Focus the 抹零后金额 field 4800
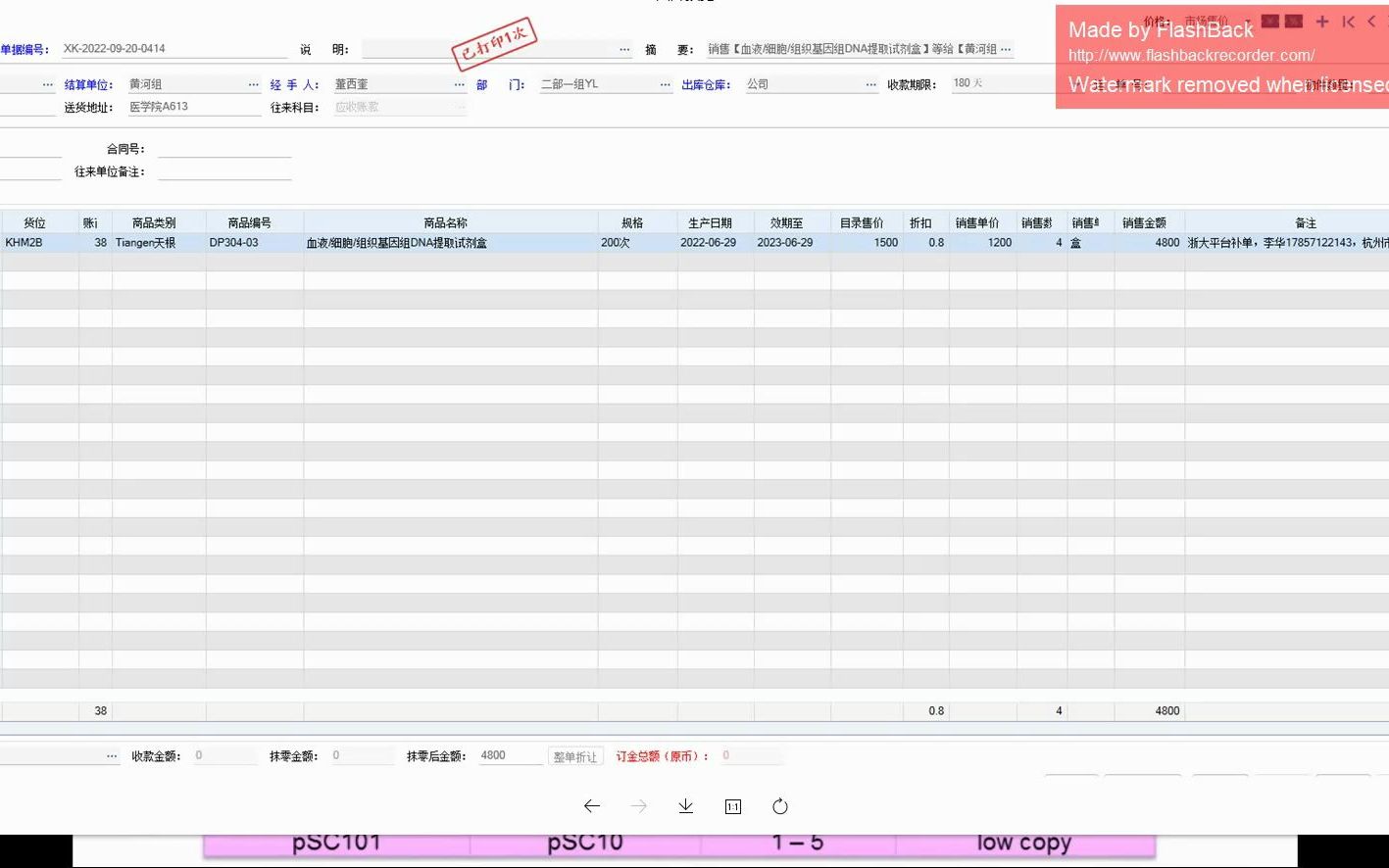Image resolution: width=1389 pixels, height=868 pixels. pos(510,755)
